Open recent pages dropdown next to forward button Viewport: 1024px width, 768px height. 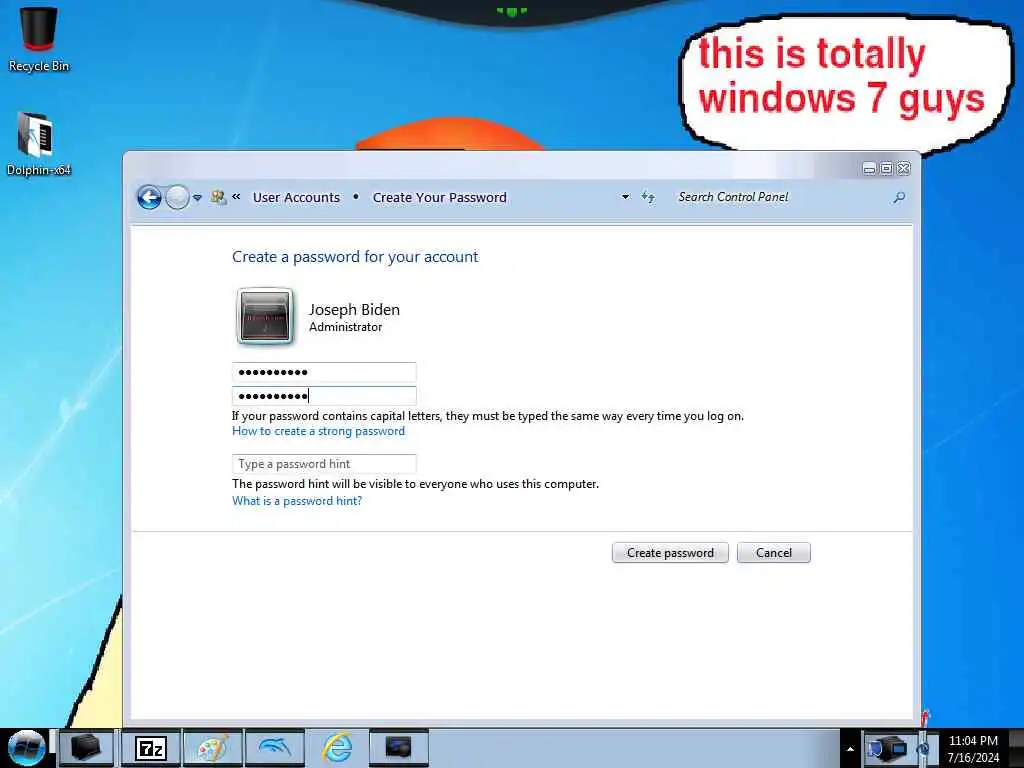(197, 197)
